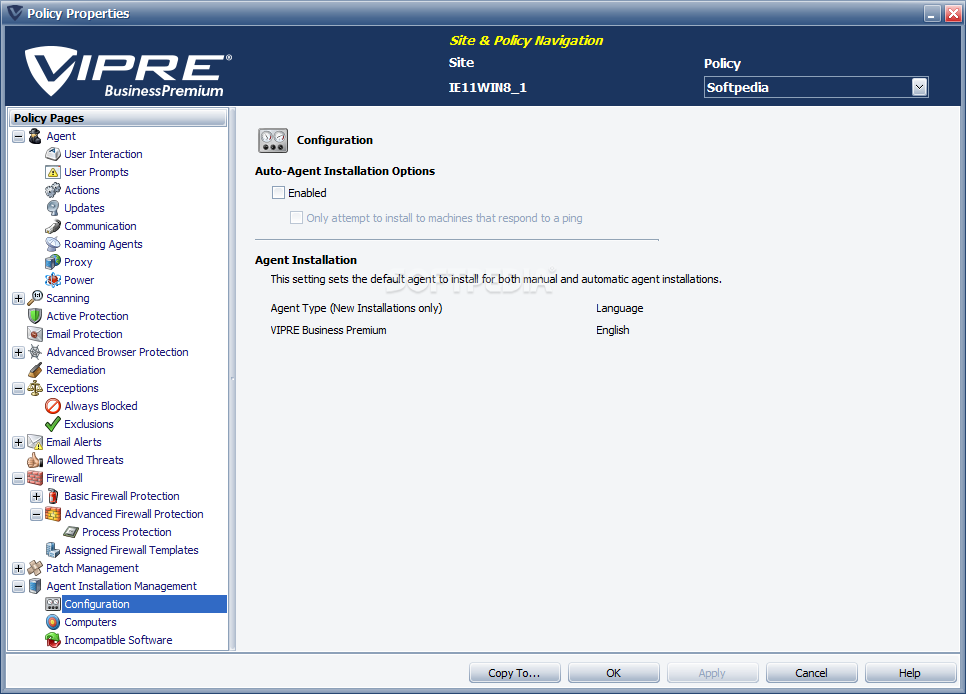Viewport: 966px width, 694px height.
Task: Click the Active Protection shield icon
Action: pos(35,316)
